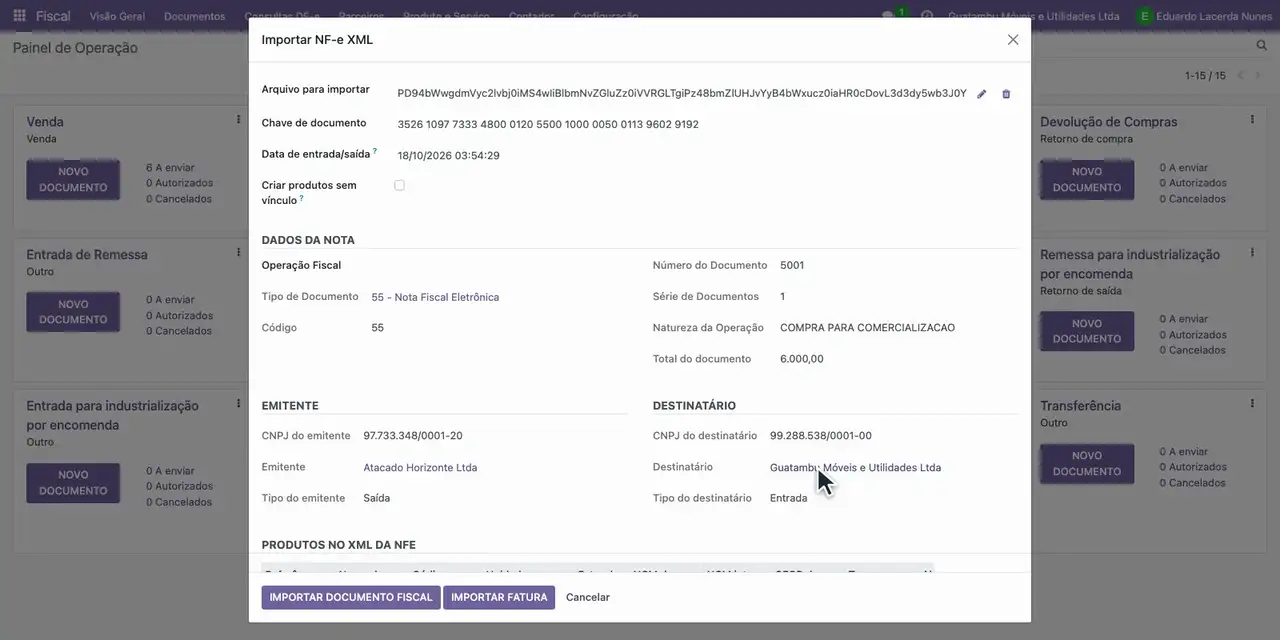Image resolution: width=1280 pixels, height=640 pixels.
Task: Click the Fiscal app title
Action: coord(53,16)
